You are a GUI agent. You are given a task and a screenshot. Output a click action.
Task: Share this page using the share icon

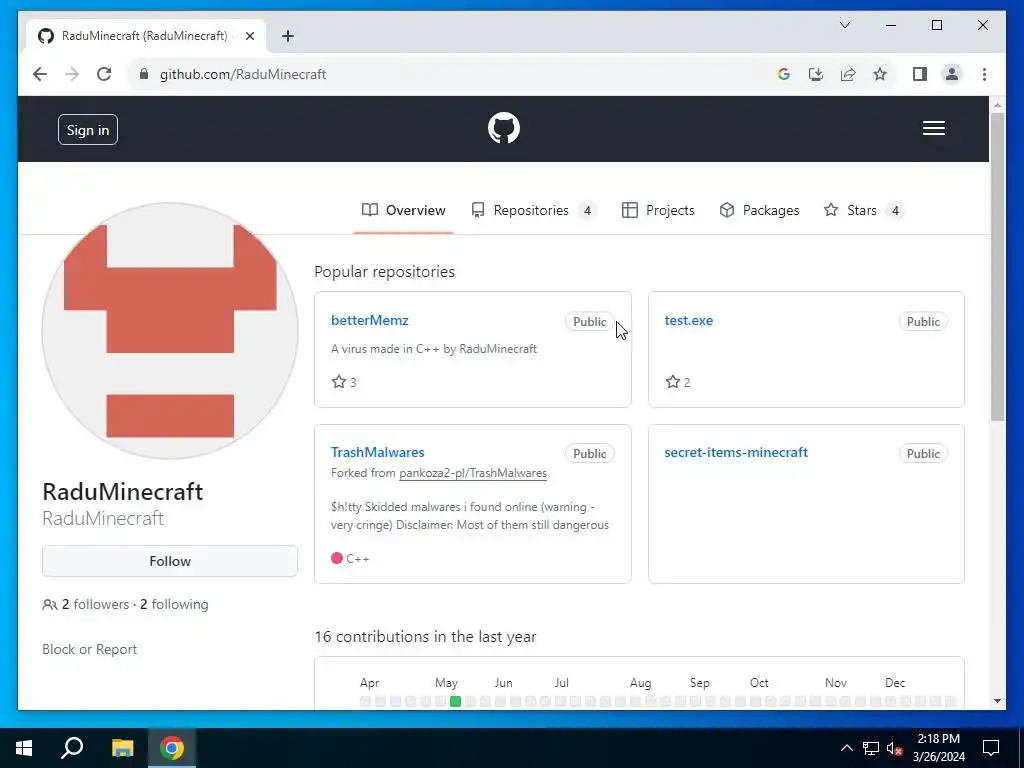(848, 74)
